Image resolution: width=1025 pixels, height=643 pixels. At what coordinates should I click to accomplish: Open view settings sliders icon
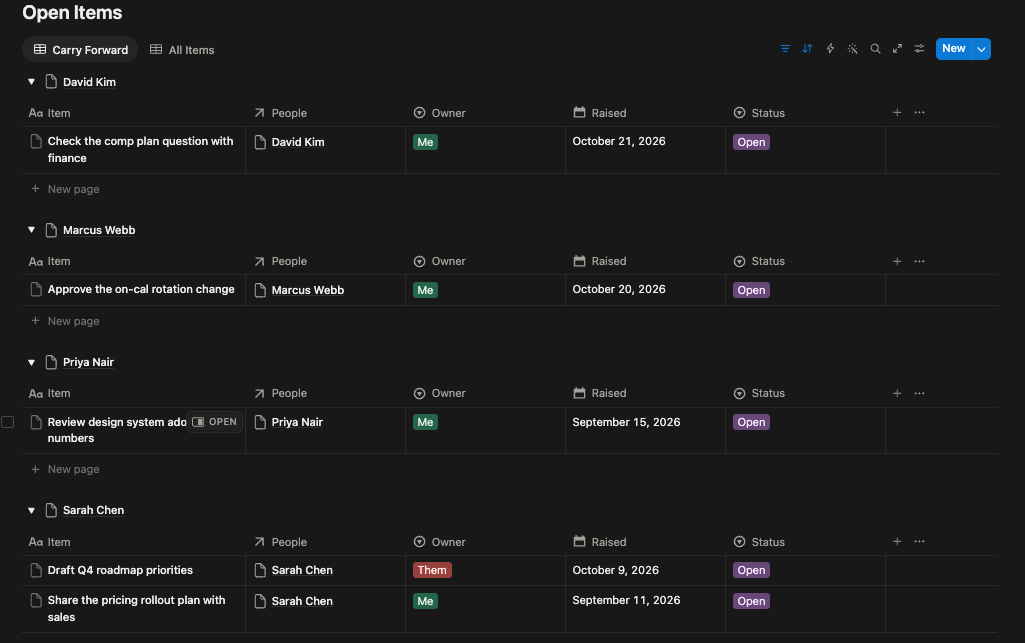click(919, 49)
